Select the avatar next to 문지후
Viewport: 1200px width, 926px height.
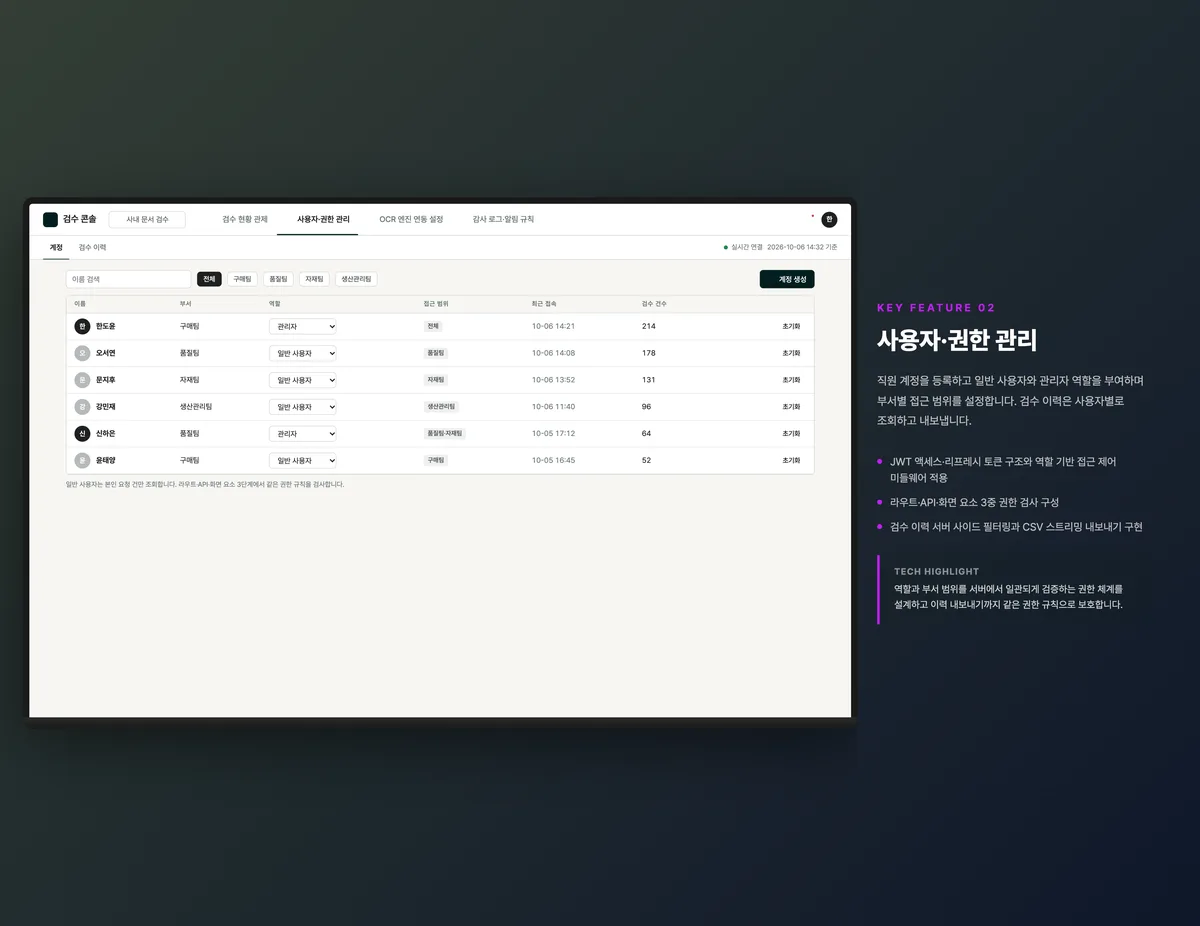click(x=82, y=380)
